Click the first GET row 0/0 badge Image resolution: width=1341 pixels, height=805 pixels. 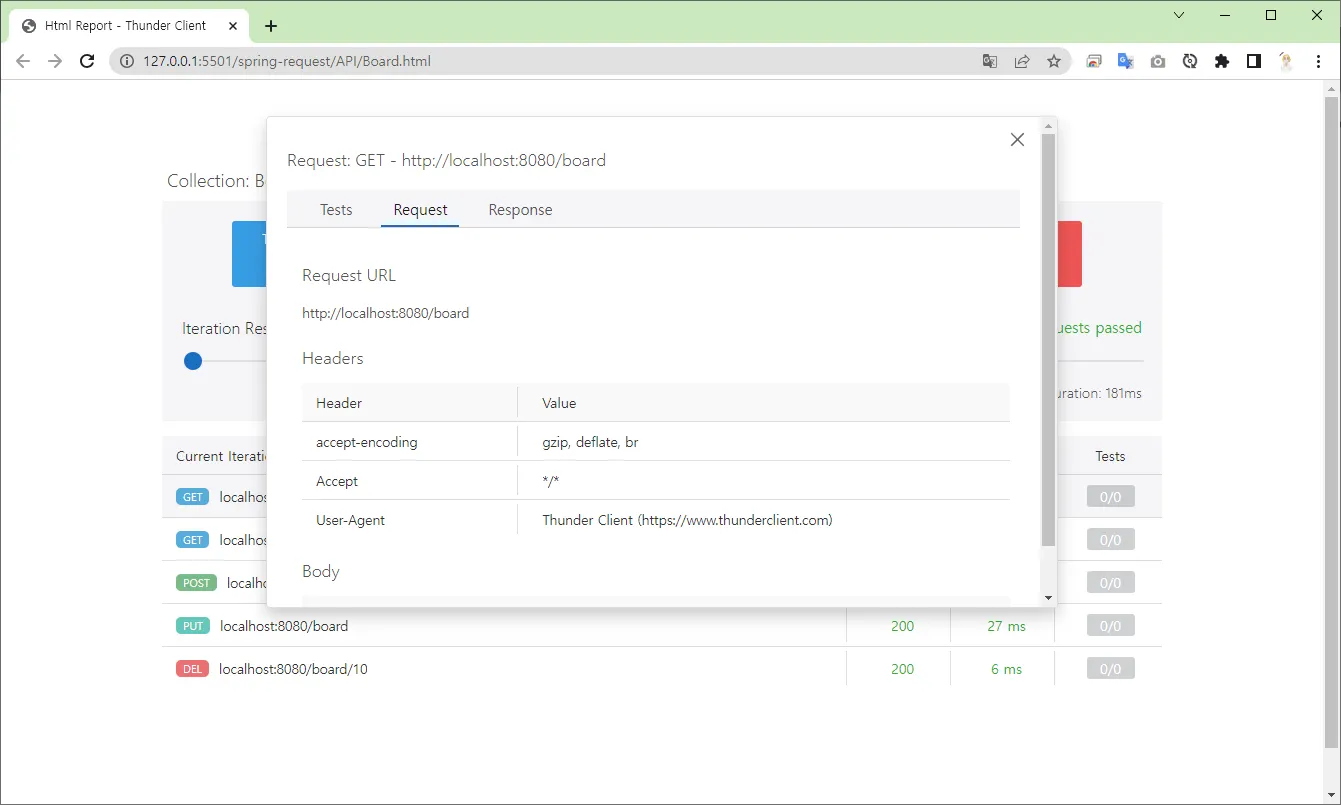pos(1110,497)
